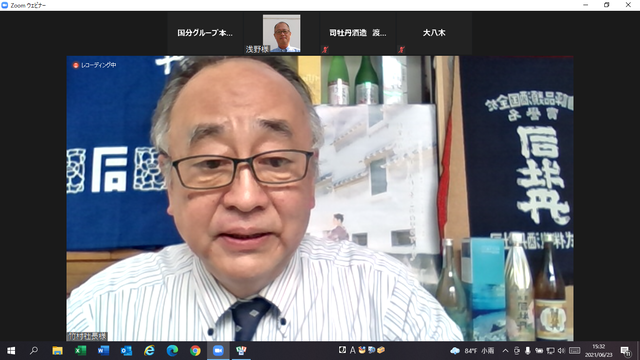Open the notification action center
The height and width of the screenshot is (360, 640).
pos(625,351)
